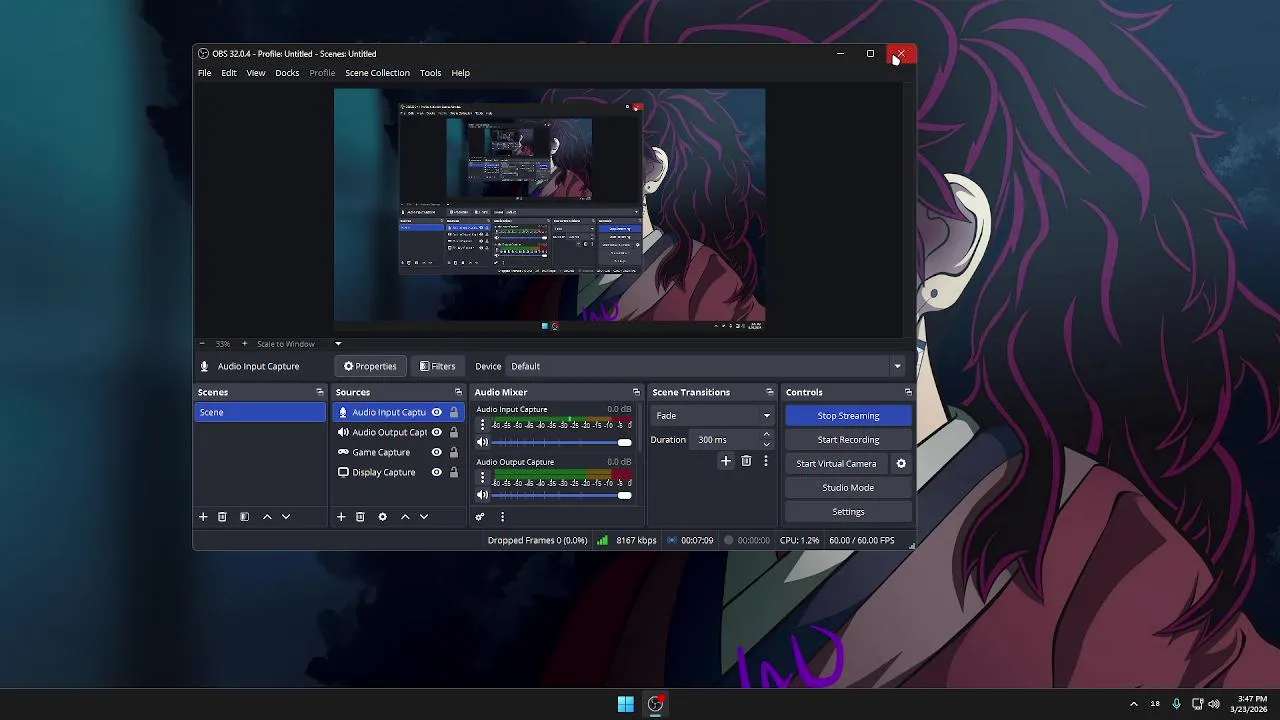Open Properties for the selected source
This screenshot has width=1280, height=720.
[370, 366]
